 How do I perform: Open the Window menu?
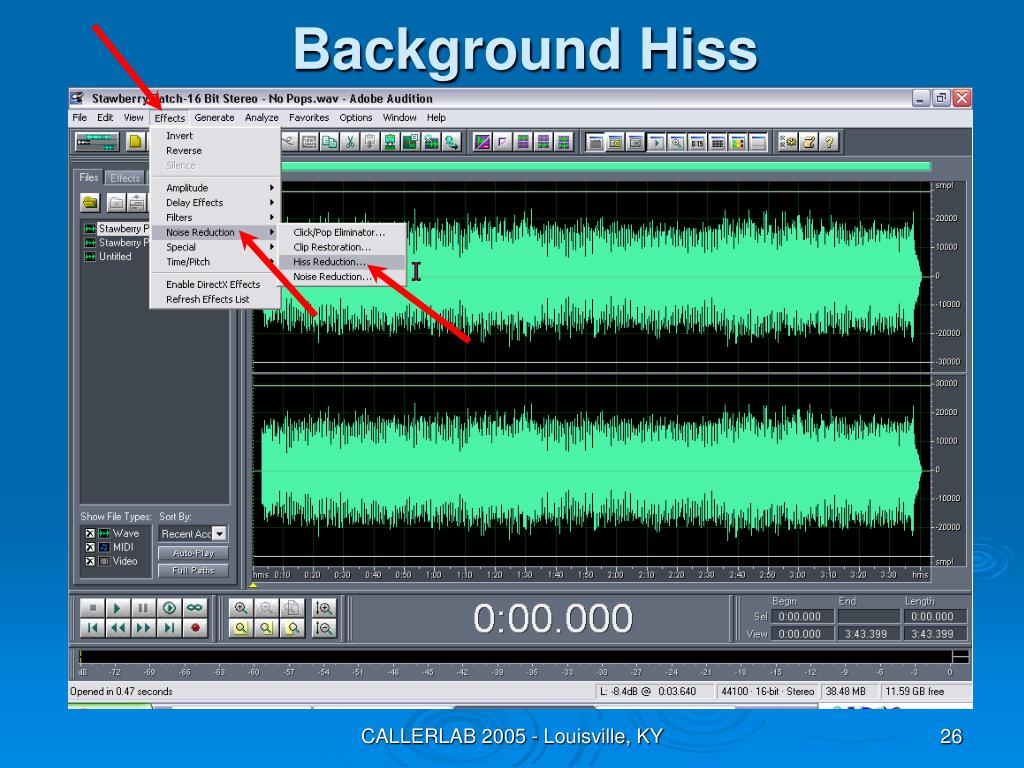(399, 118)
